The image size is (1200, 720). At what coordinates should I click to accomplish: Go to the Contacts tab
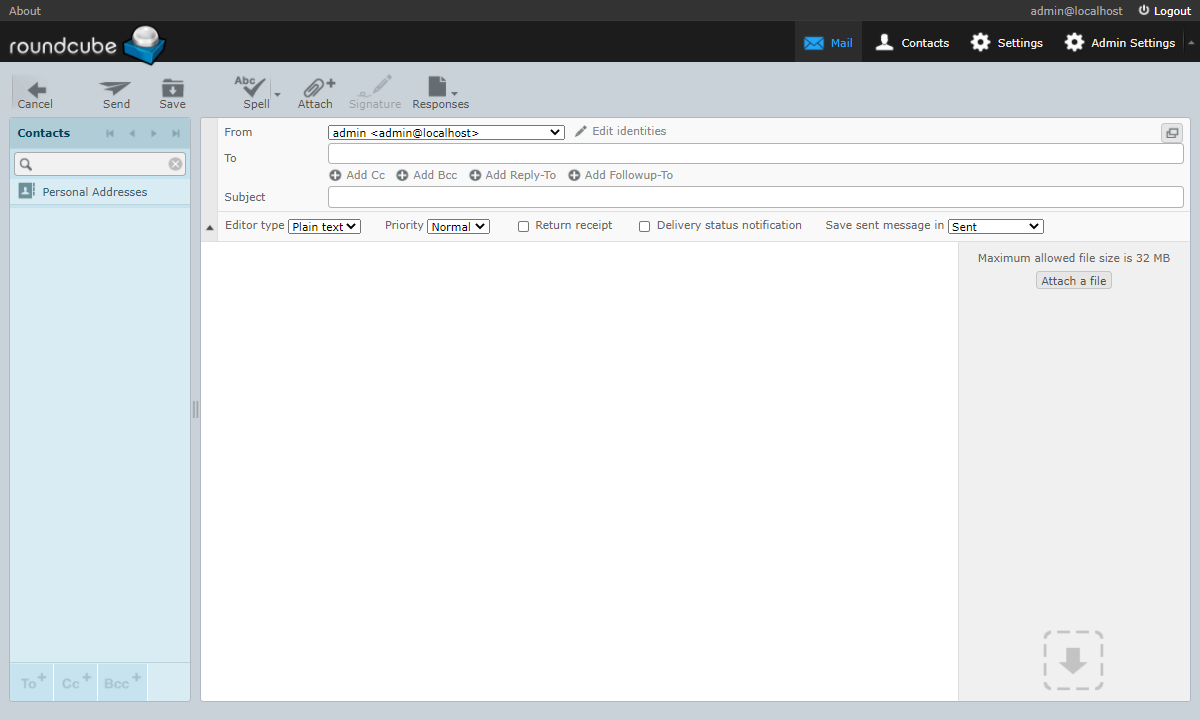(x=911, y=43)
